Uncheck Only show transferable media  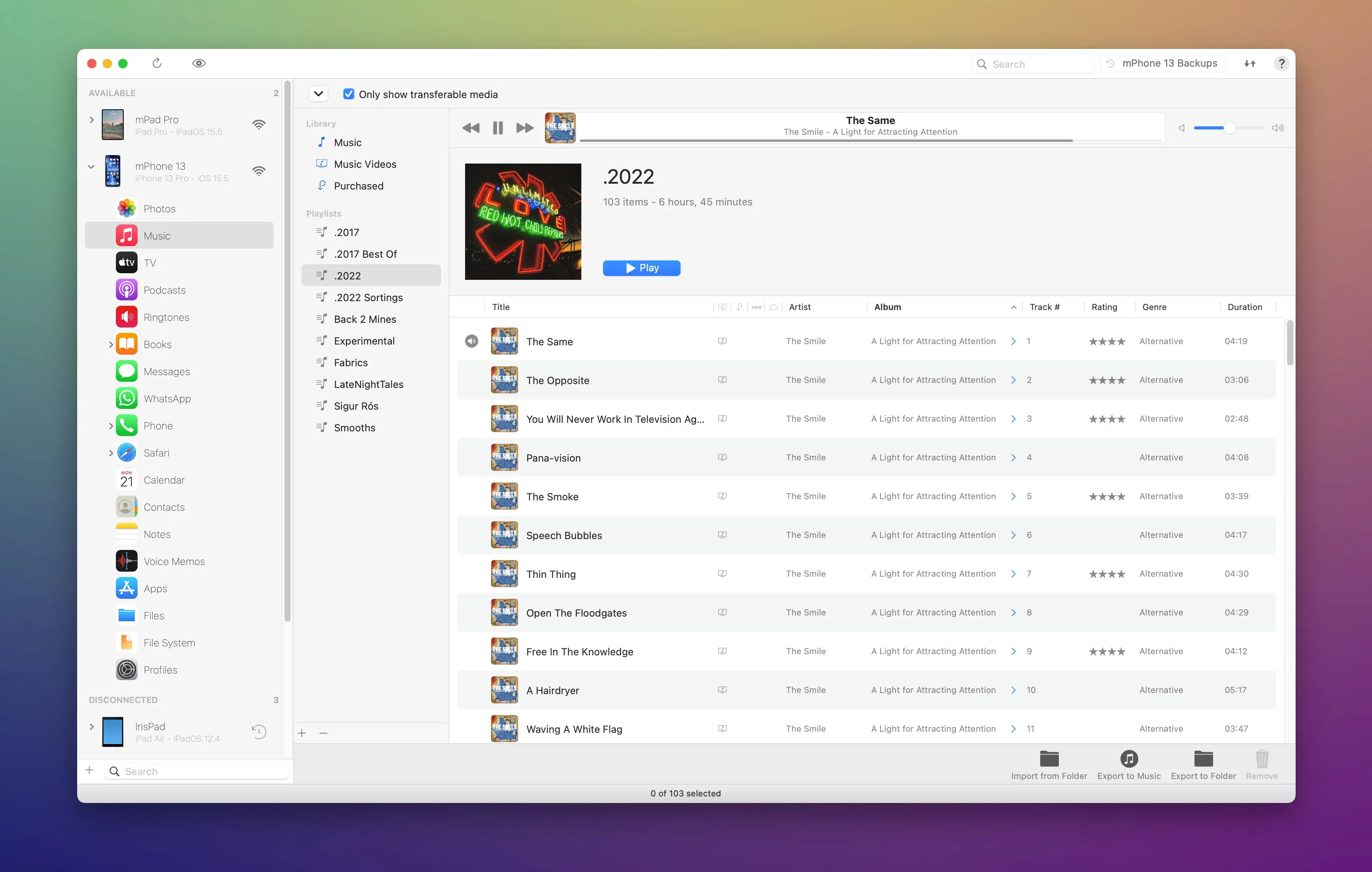coord(349,95)
